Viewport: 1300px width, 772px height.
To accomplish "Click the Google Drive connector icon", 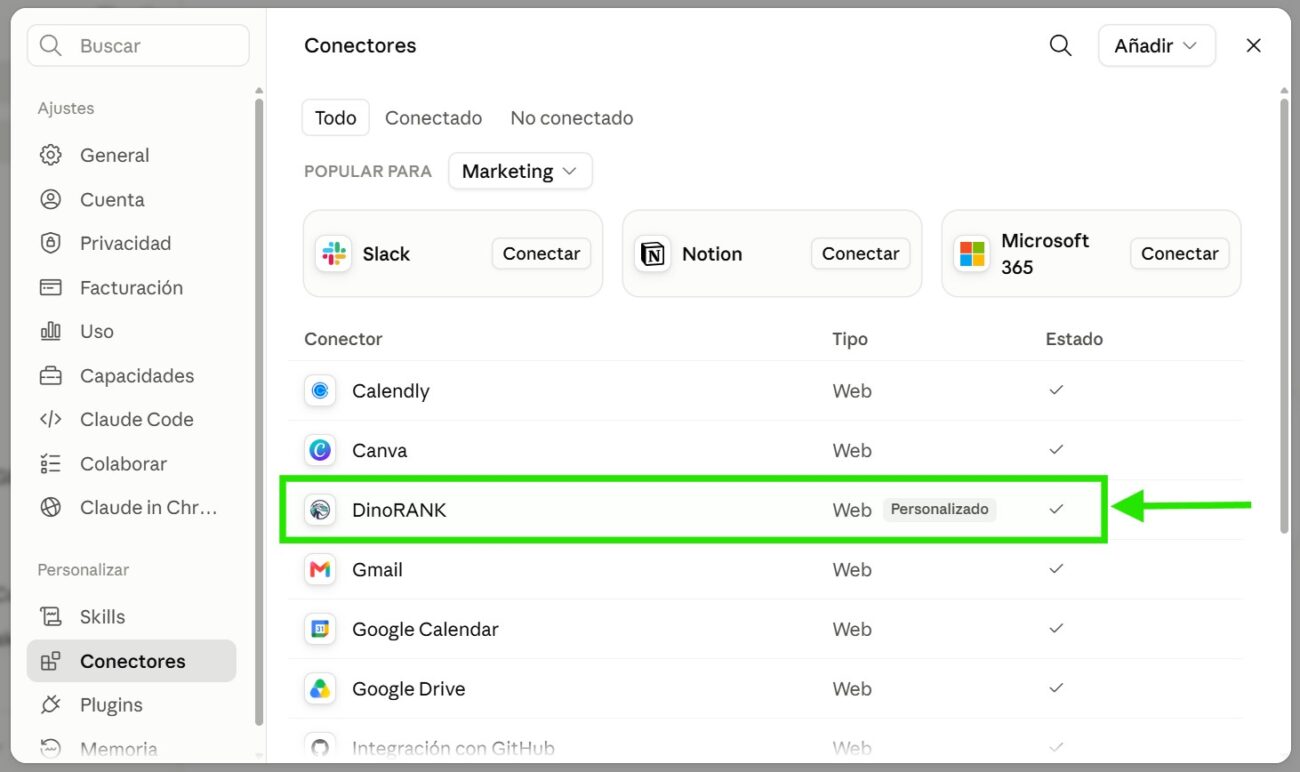I will coord(320,689).
